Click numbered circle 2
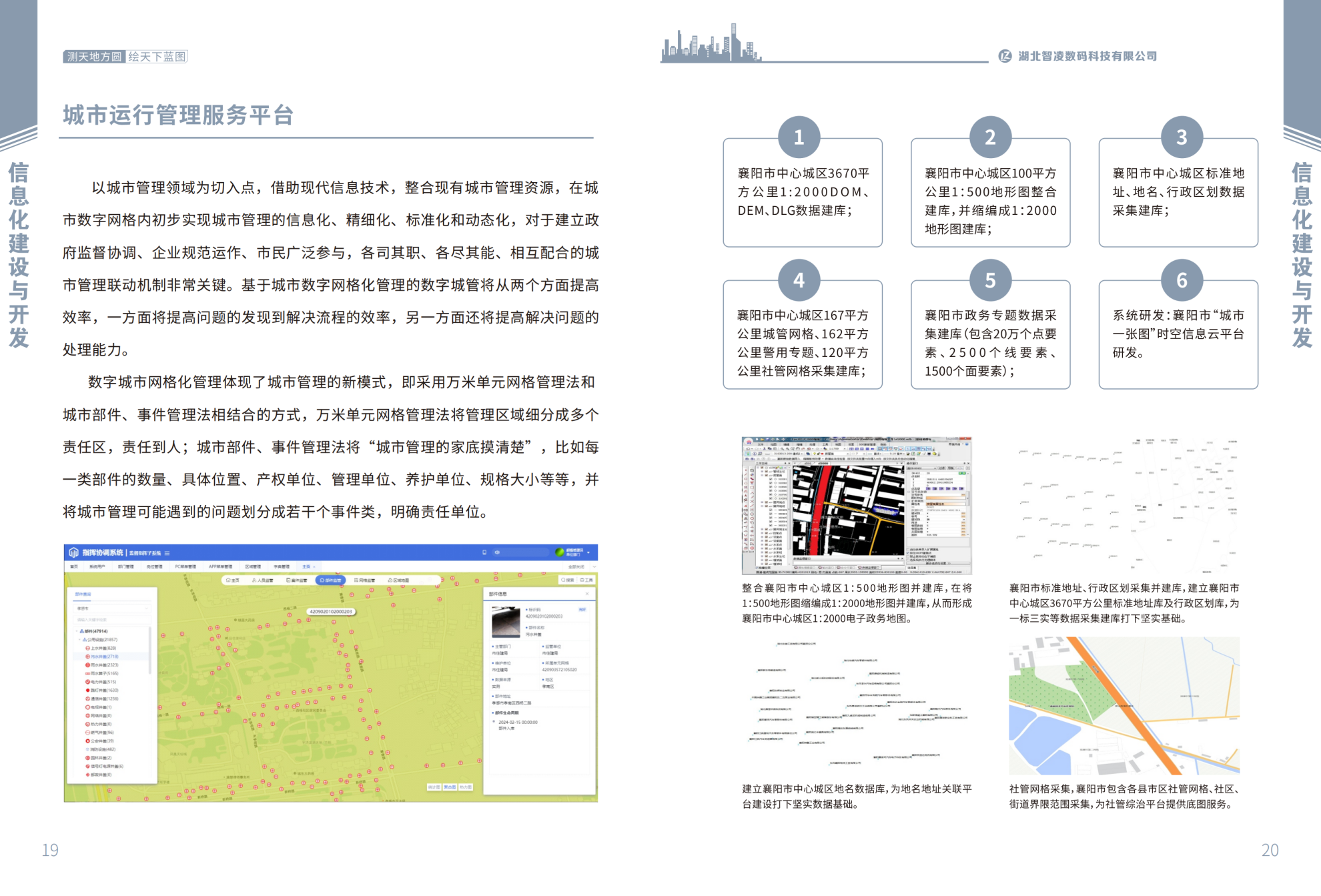1321x896 pixels. pyautogui.click(x=991, y=137)
